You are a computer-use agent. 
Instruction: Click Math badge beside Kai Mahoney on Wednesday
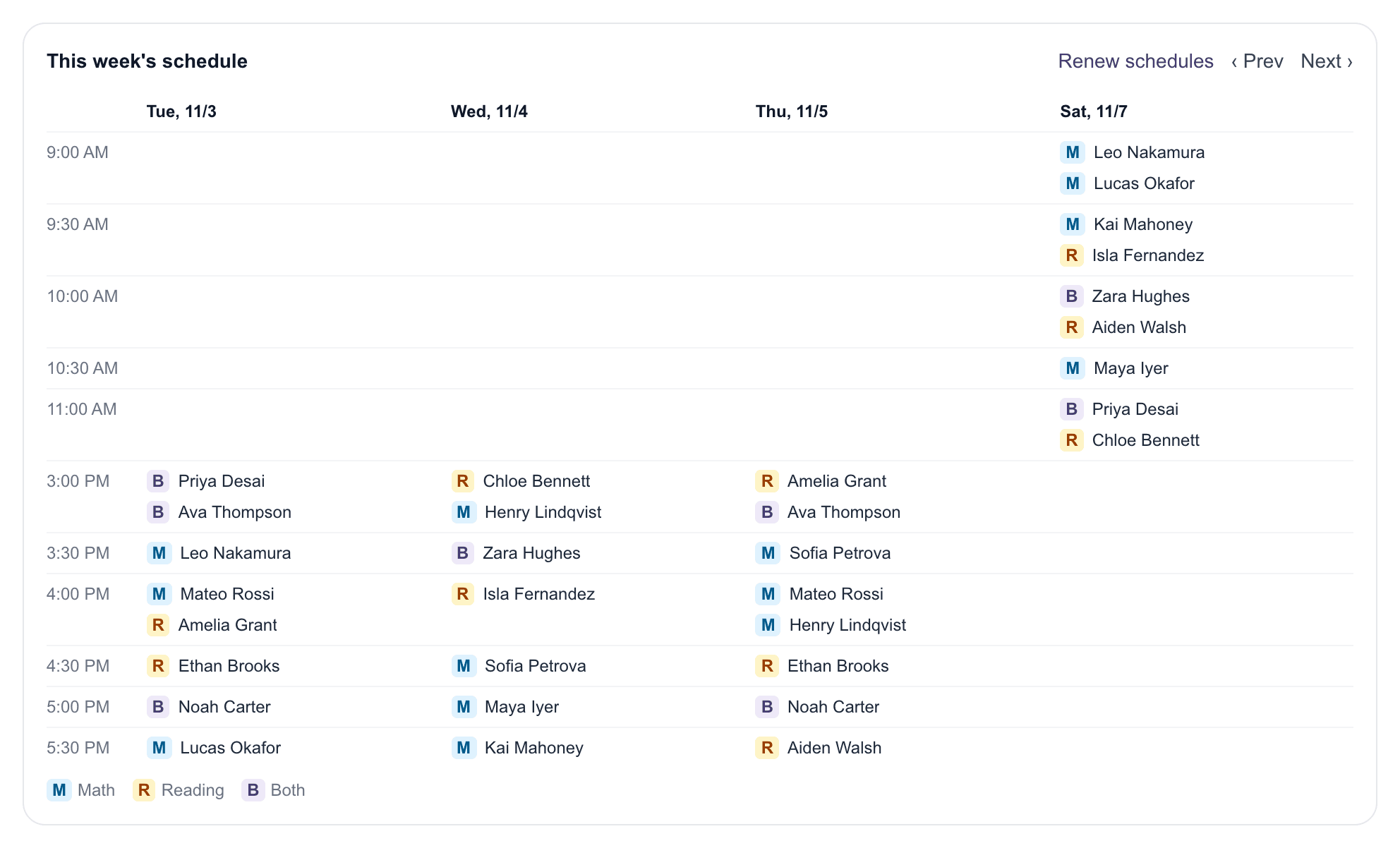tap(464, 748)
